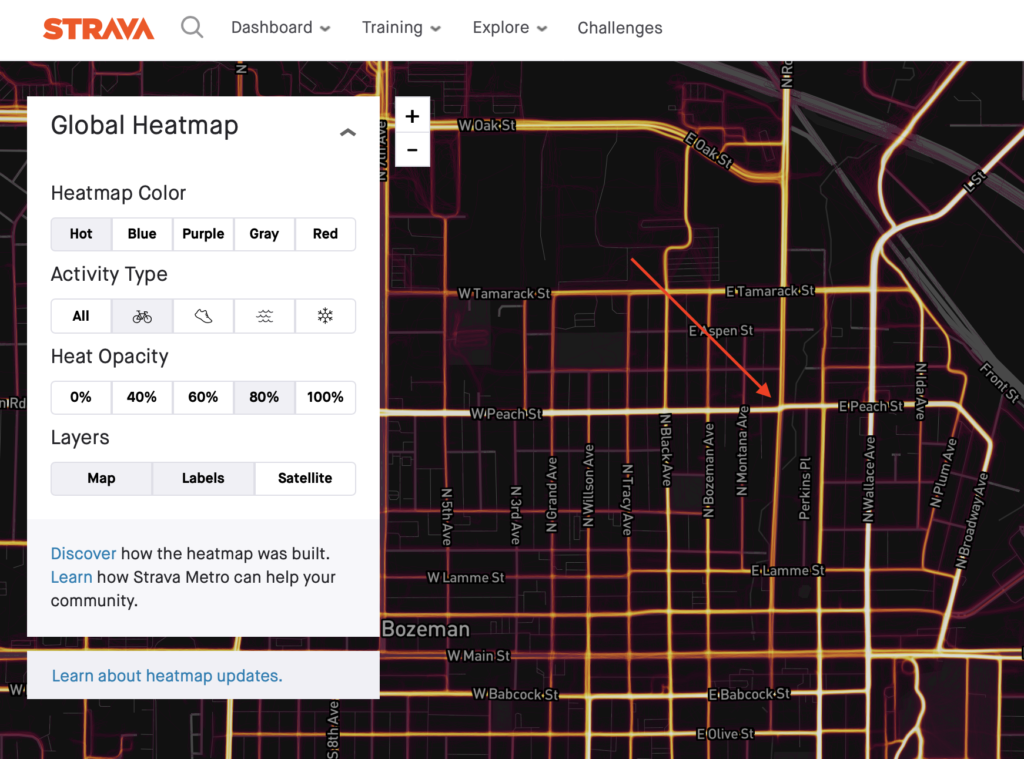
Task: Set heatmap color to Red
Action: (325, 234)
